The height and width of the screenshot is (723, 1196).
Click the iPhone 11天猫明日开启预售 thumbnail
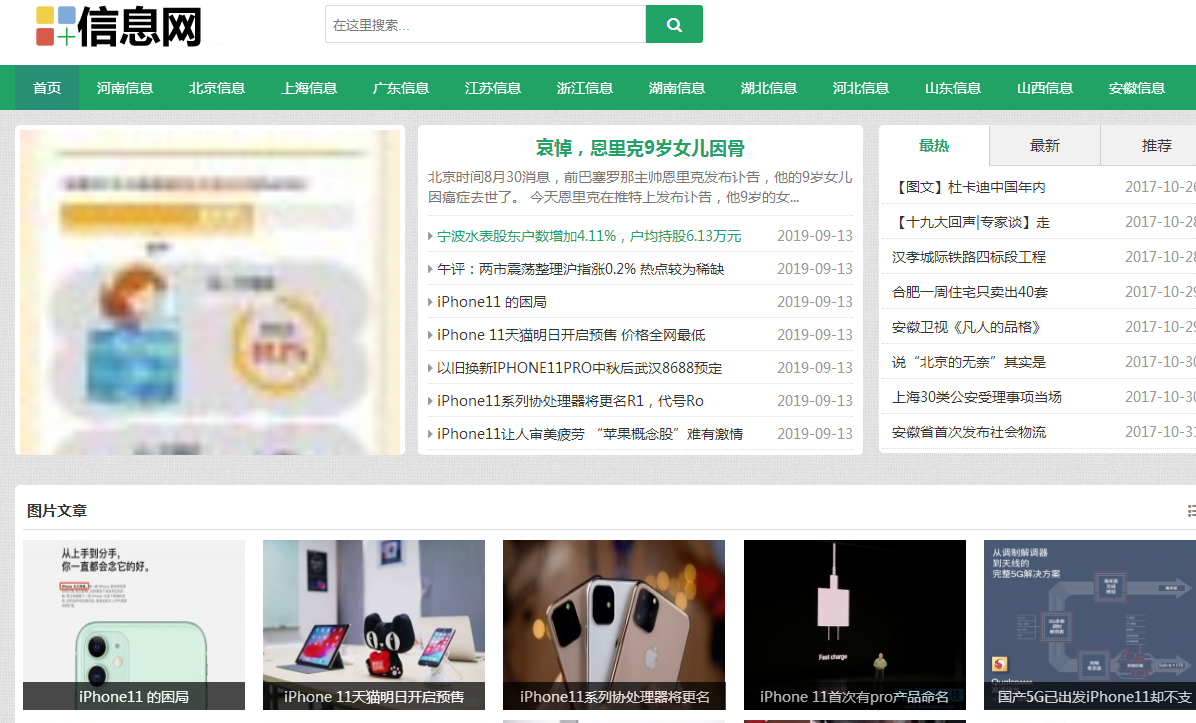373,625
